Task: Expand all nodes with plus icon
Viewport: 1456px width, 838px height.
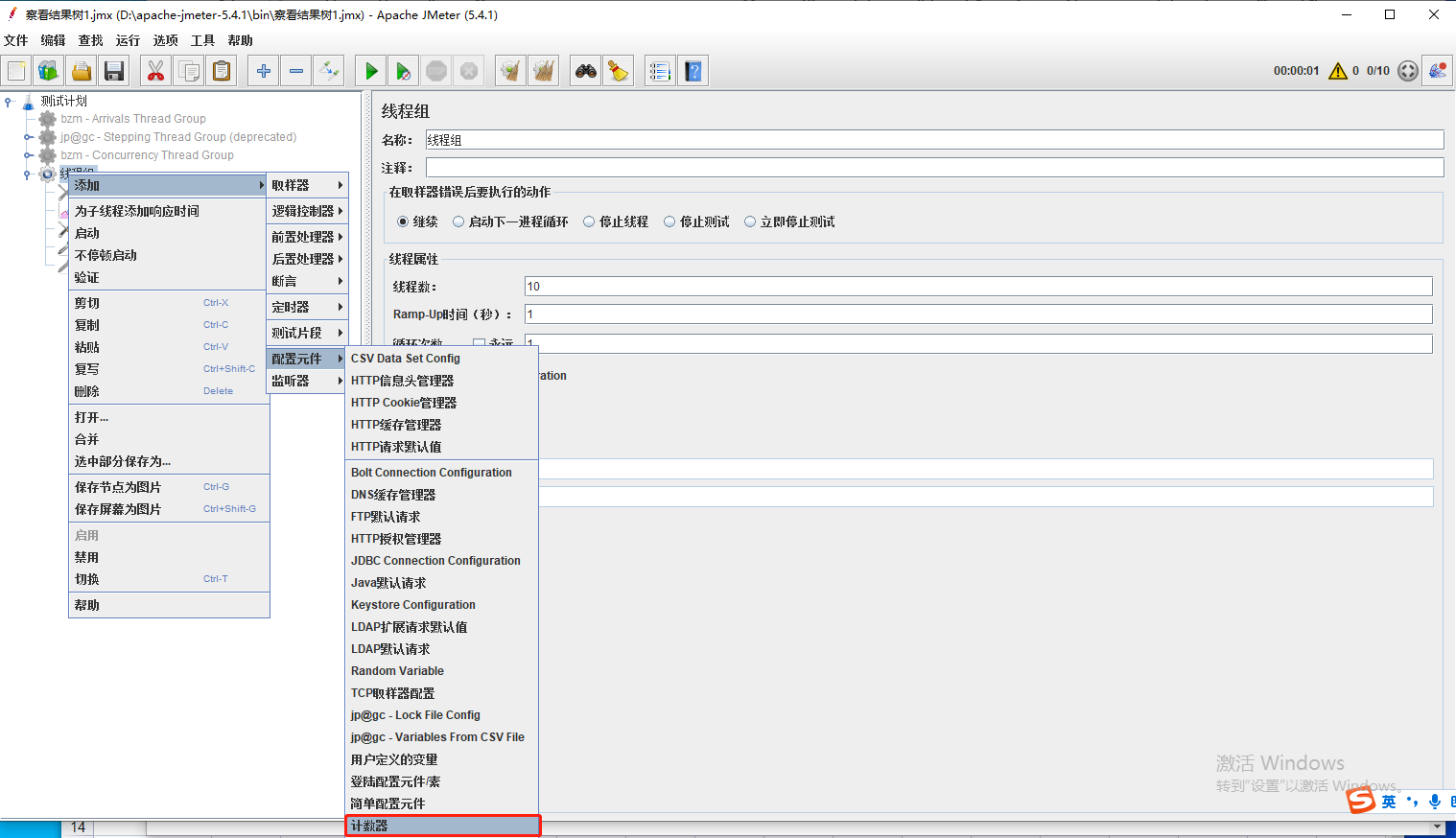Action: point(264,71)
